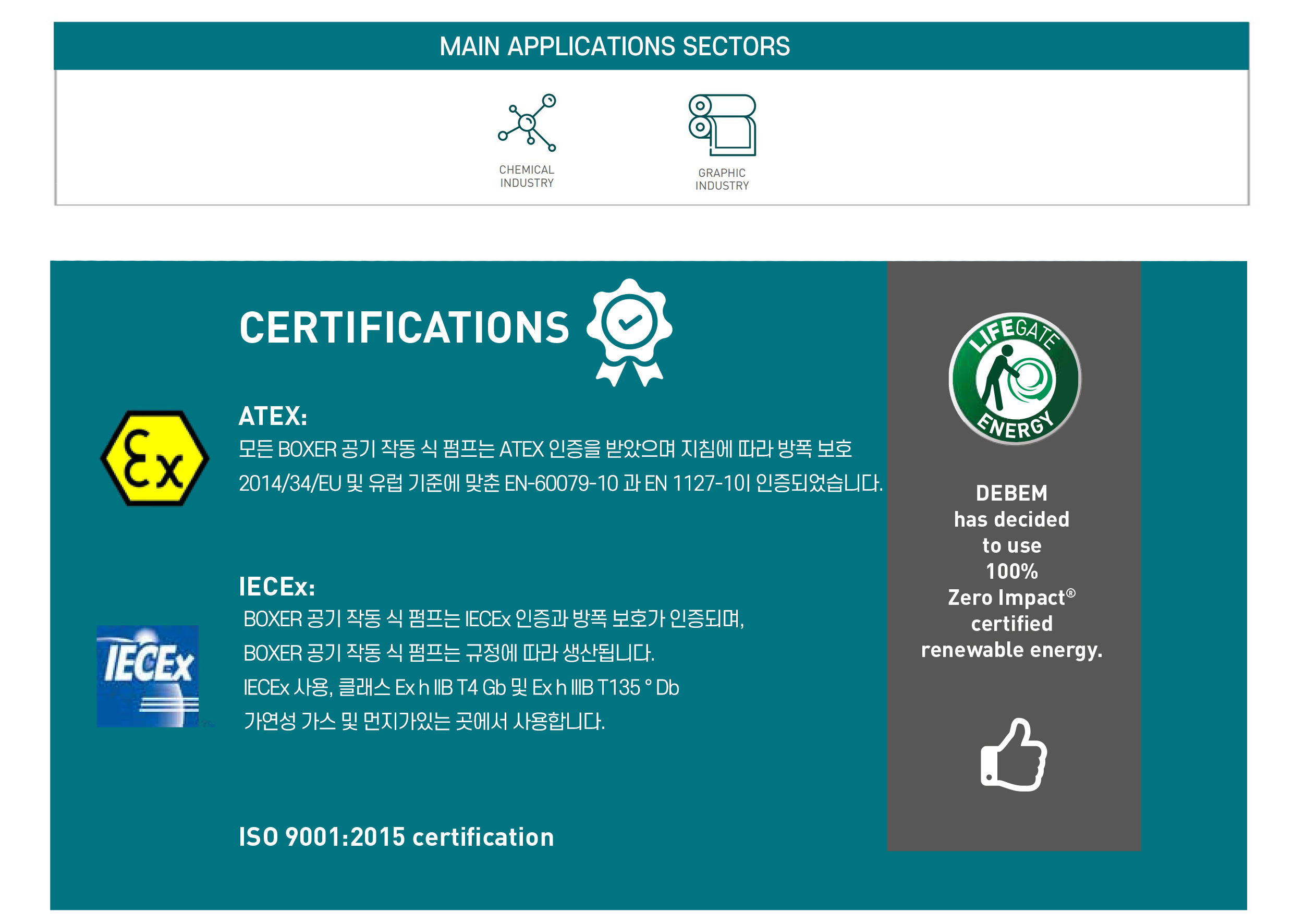Click the Chemical Industry label
The image size is (1293, 924).
click(526, 176)
